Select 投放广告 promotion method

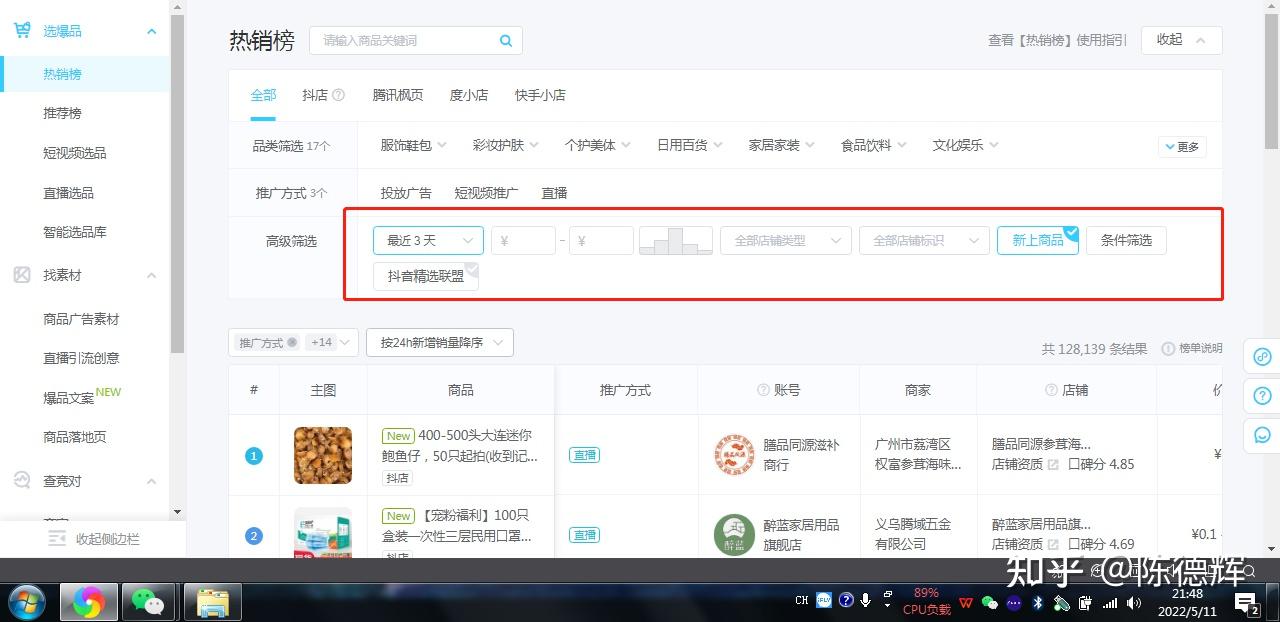(x=406, y=193)
